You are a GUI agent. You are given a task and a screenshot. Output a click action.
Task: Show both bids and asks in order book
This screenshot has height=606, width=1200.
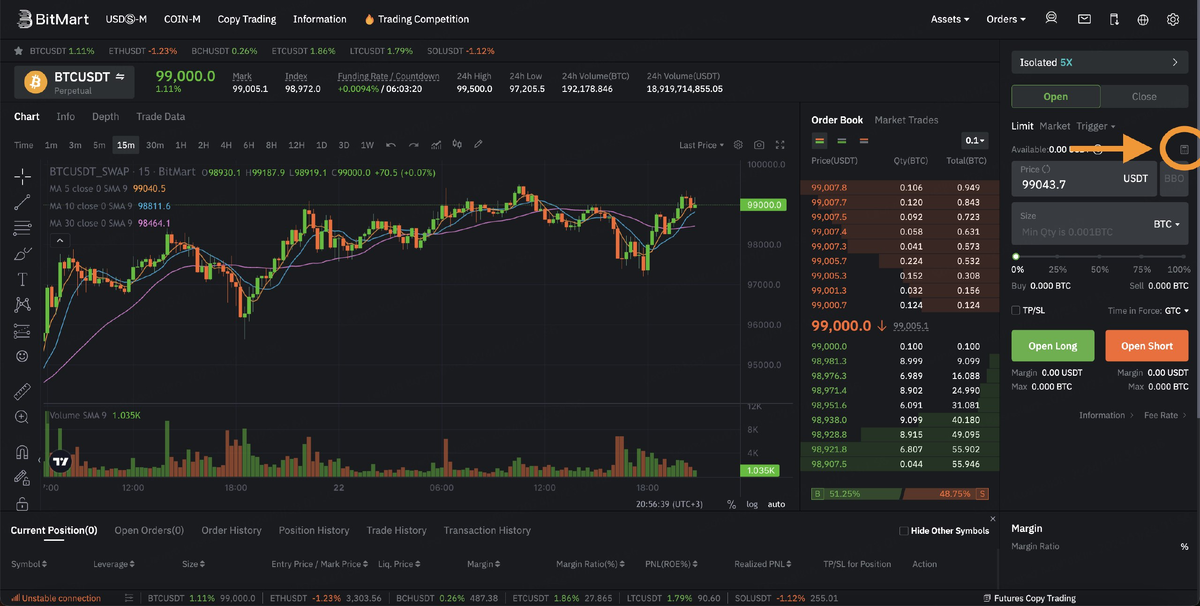click(x=819, y=141)
